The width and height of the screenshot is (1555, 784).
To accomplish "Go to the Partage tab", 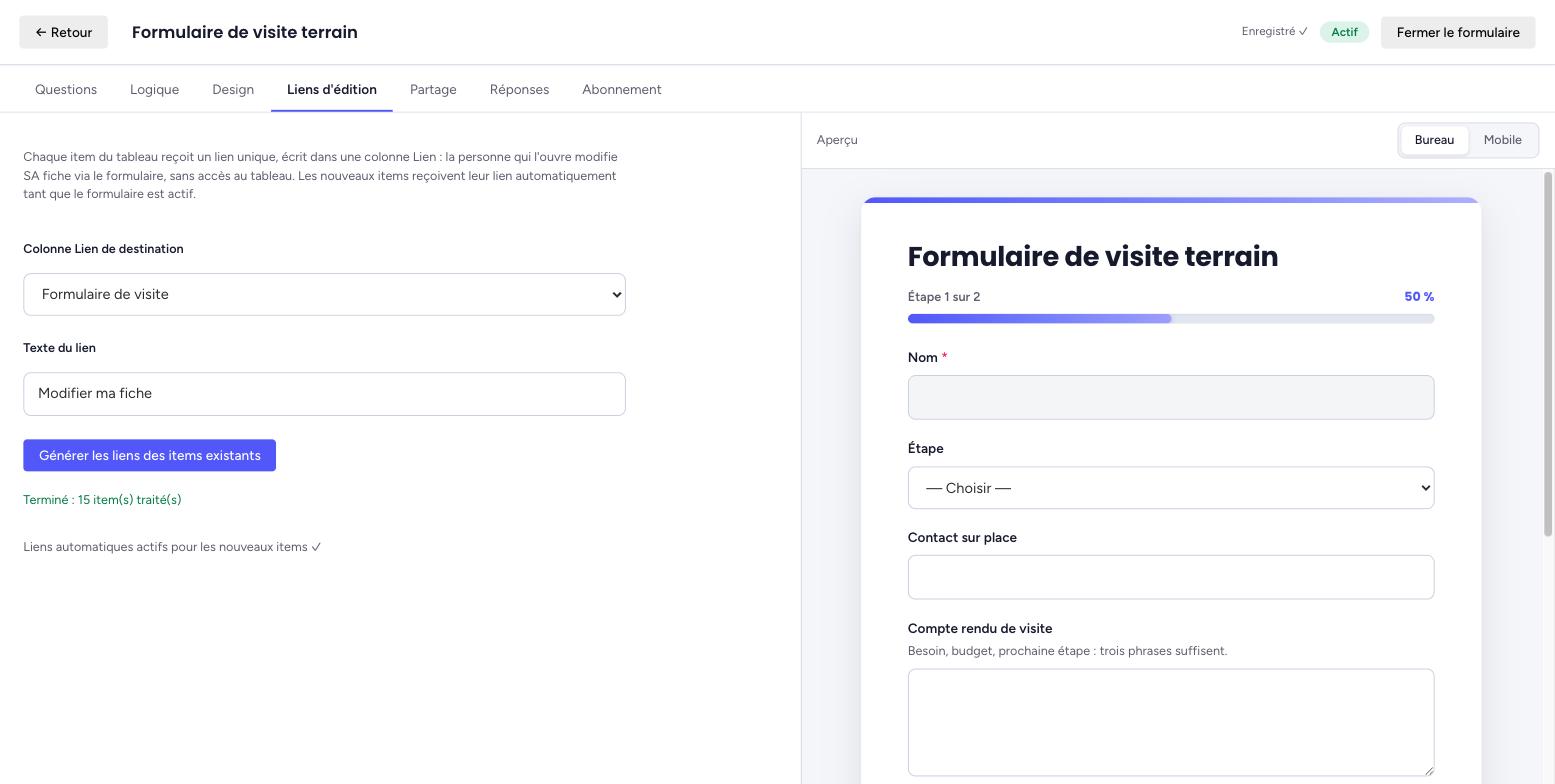I will pyautogui.click(x=433, y=89).
